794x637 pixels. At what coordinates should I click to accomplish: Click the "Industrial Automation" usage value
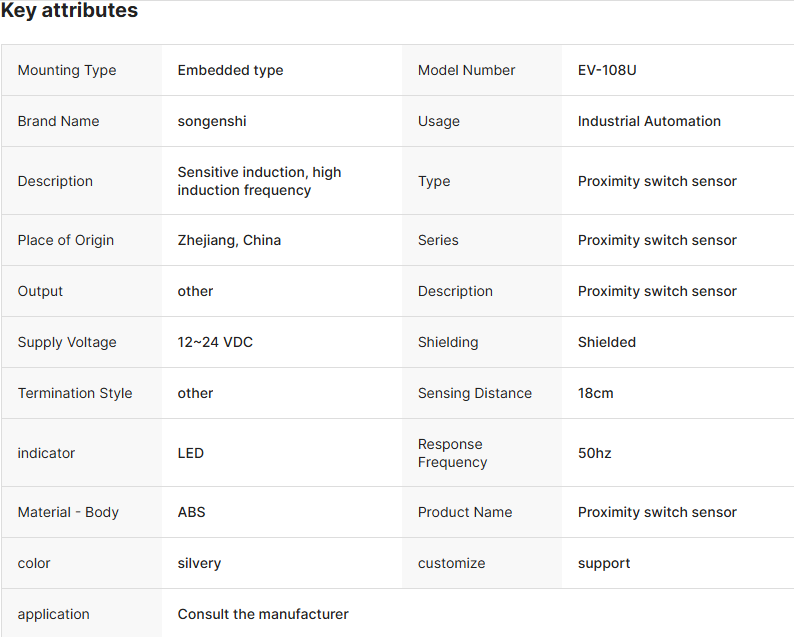coord(649,121)
